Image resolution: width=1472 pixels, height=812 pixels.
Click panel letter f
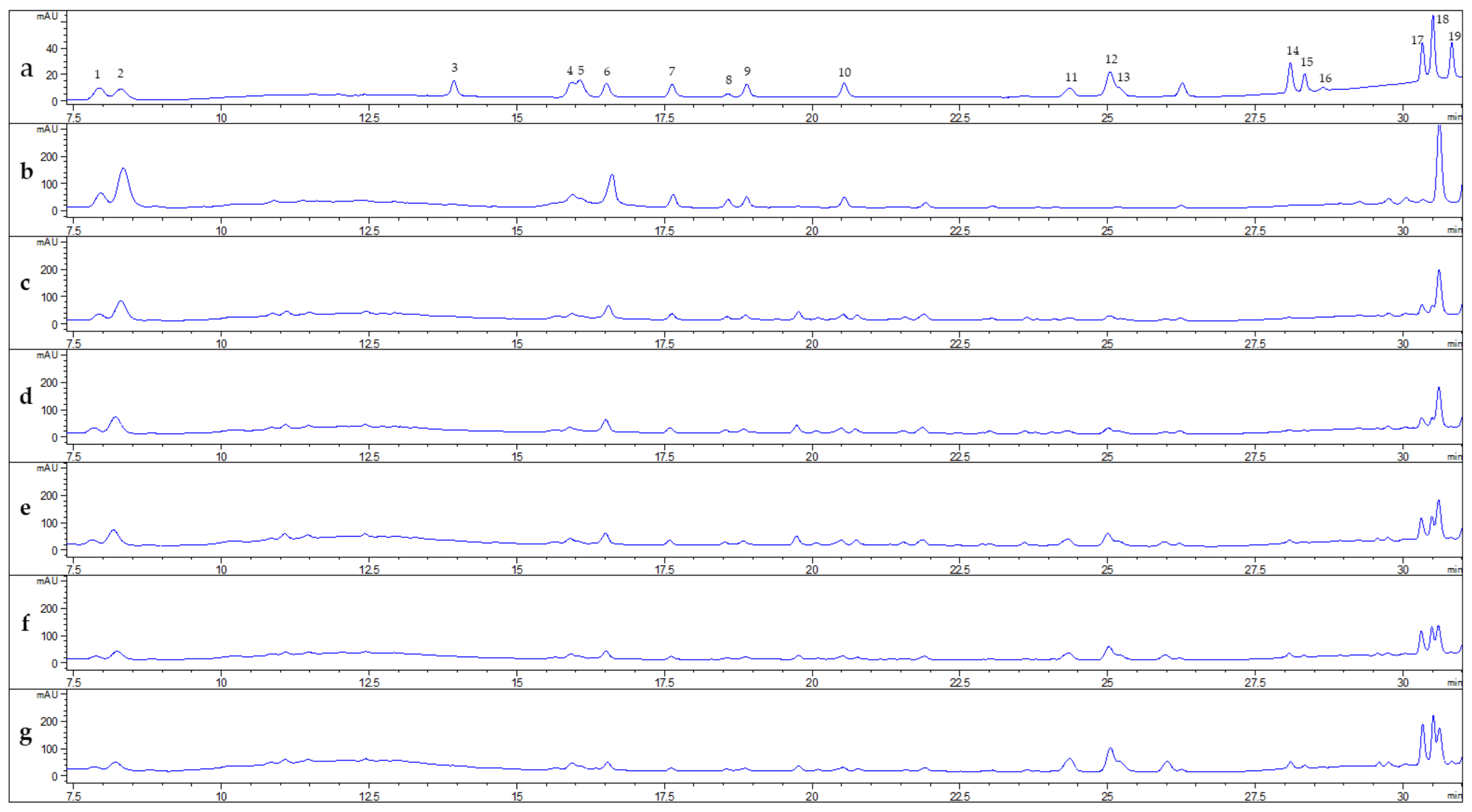25,622
